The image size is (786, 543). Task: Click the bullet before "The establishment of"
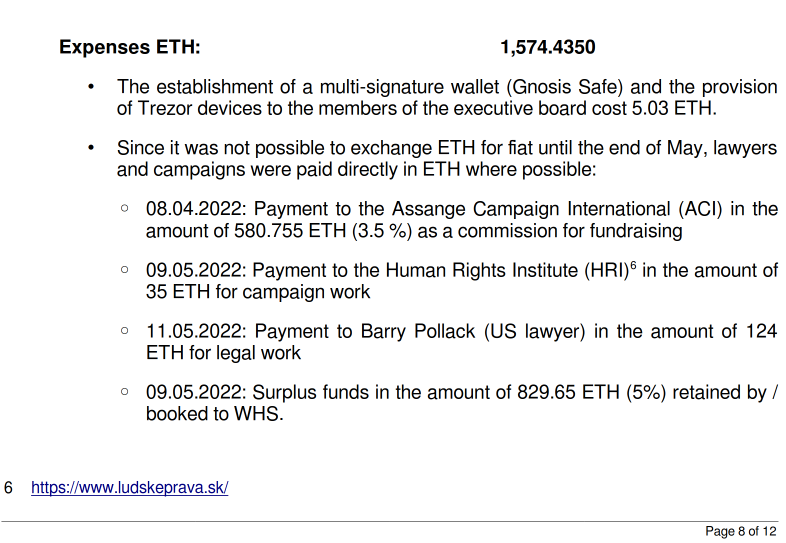(91, 88)
